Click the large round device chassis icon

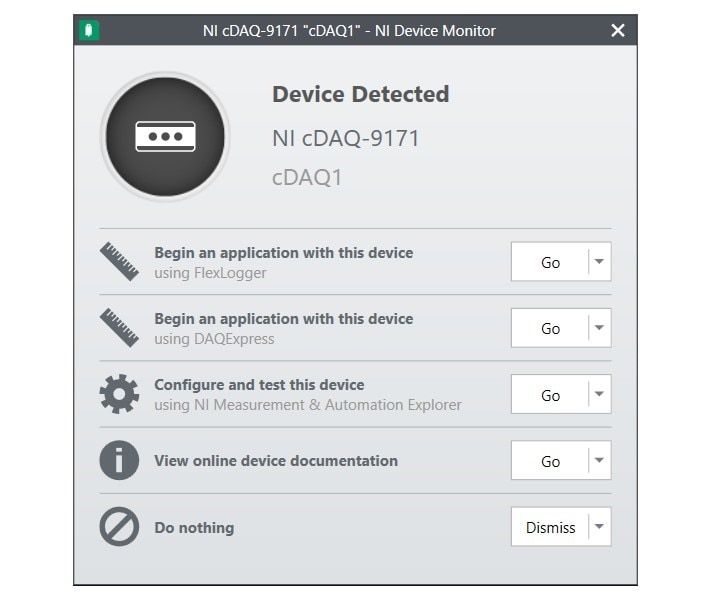pyautogui.click(x=165, y=136)
